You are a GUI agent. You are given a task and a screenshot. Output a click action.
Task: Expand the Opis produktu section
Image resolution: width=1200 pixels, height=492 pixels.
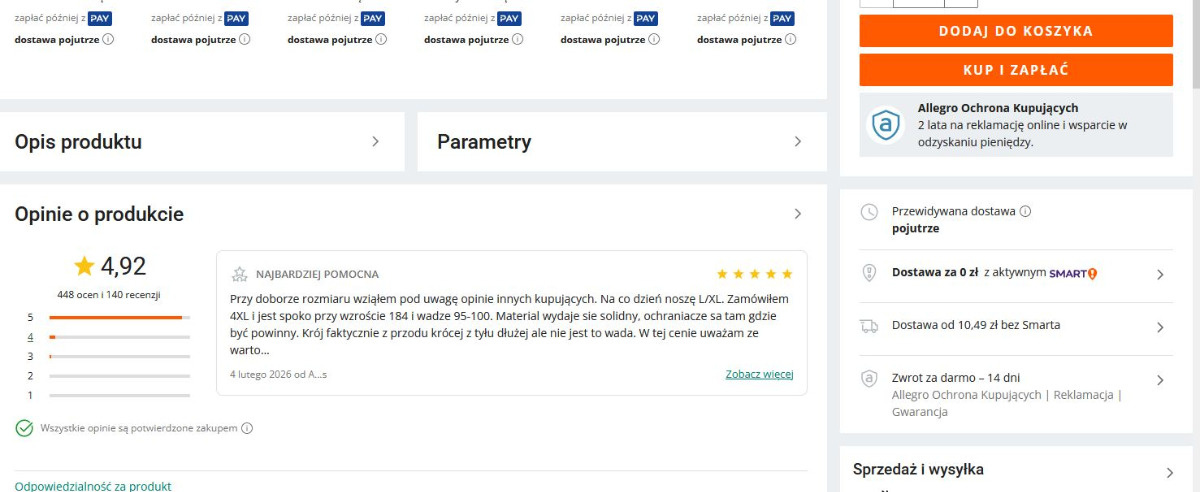pos(375,142)
